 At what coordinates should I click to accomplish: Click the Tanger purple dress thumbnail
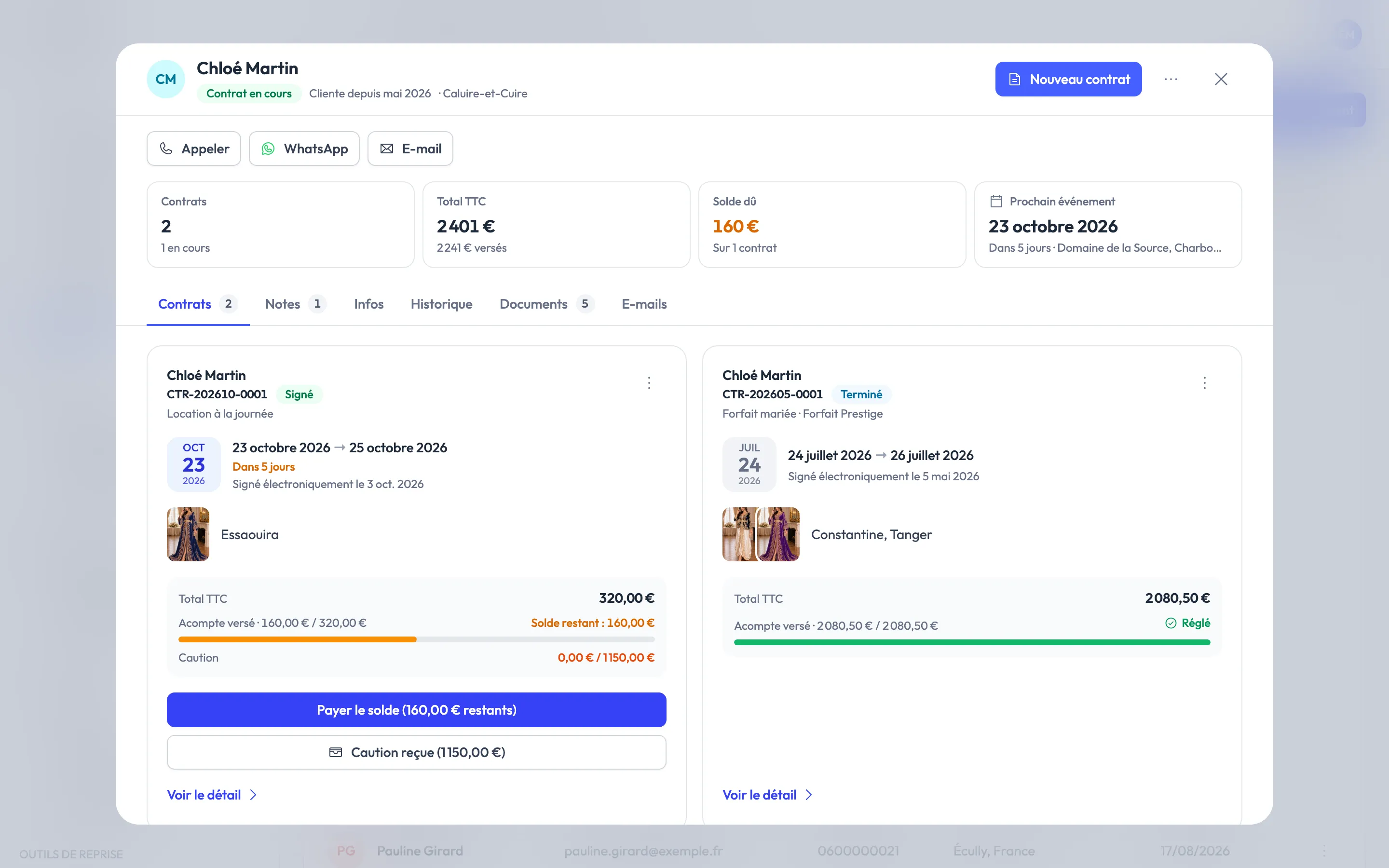779,534
